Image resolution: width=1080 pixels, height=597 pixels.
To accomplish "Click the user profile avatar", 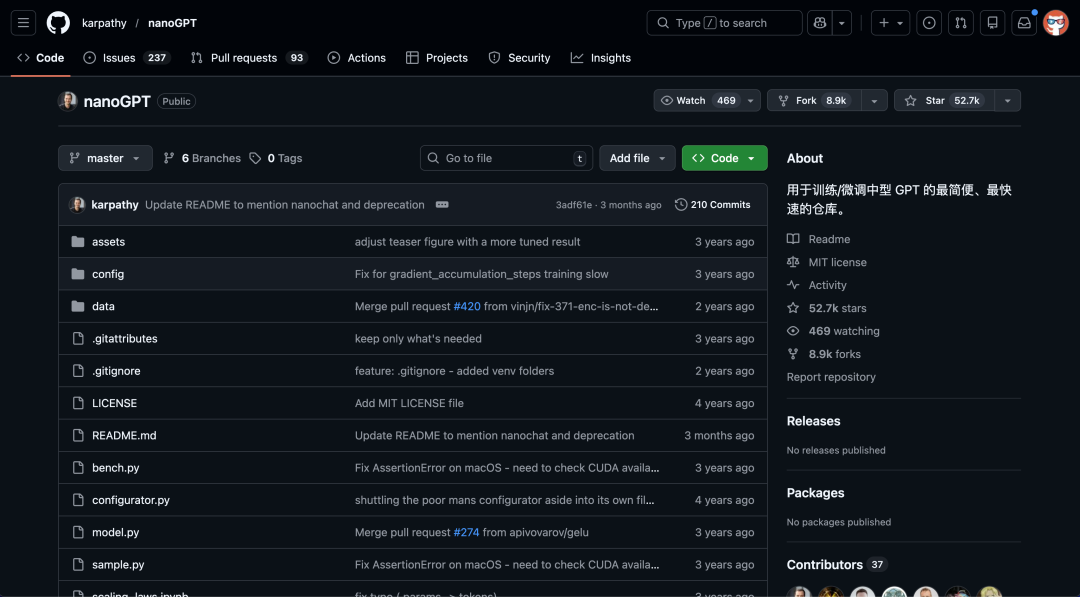I will coord(1055,23).
